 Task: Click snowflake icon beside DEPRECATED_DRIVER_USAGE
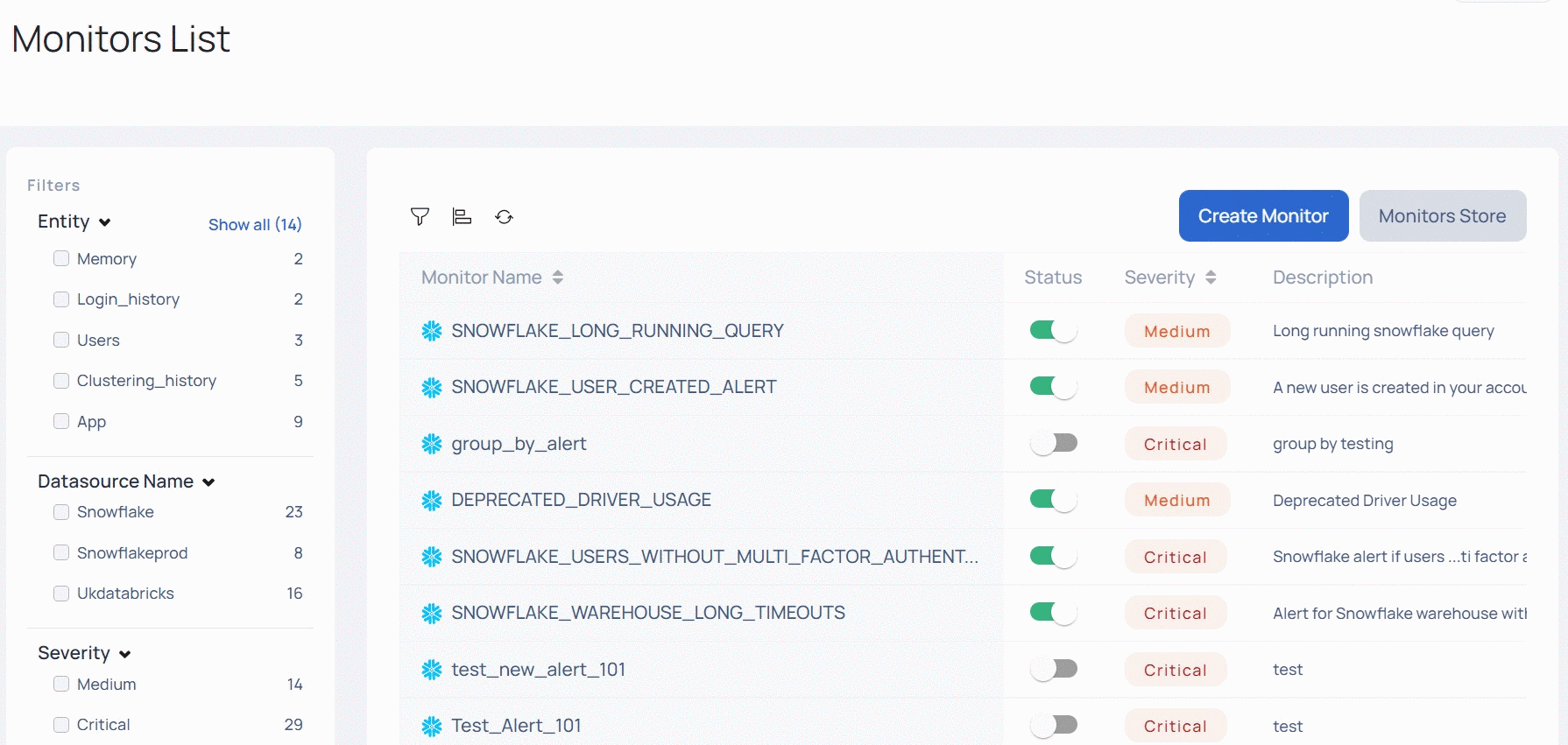tap(432, 500)
